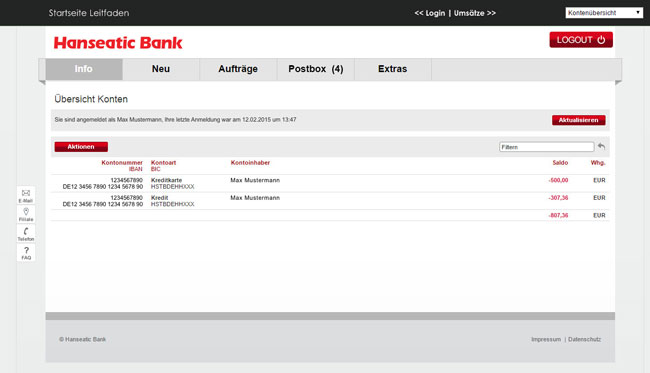
Task: Sort by Saldo column header
Action: tap(560, 162)
